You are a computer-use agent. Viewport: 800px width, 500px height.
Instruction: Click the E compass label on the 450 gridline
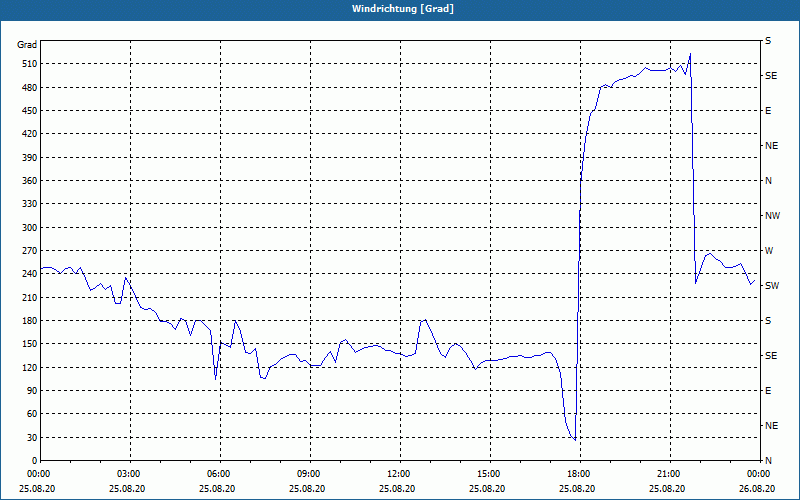pos(768,111)
